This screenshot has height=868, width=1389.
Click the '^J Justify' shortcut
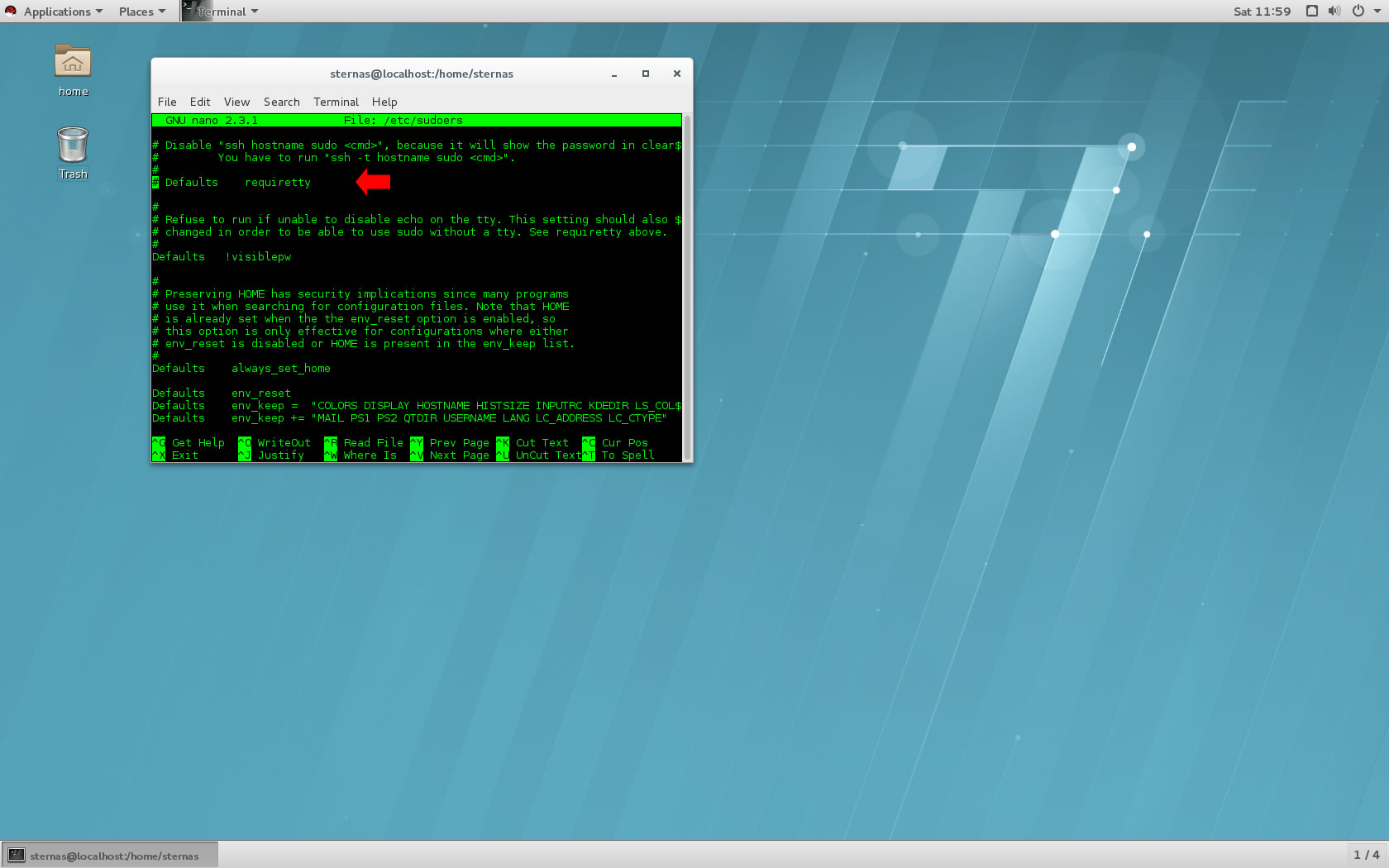[x=271, y=455]
